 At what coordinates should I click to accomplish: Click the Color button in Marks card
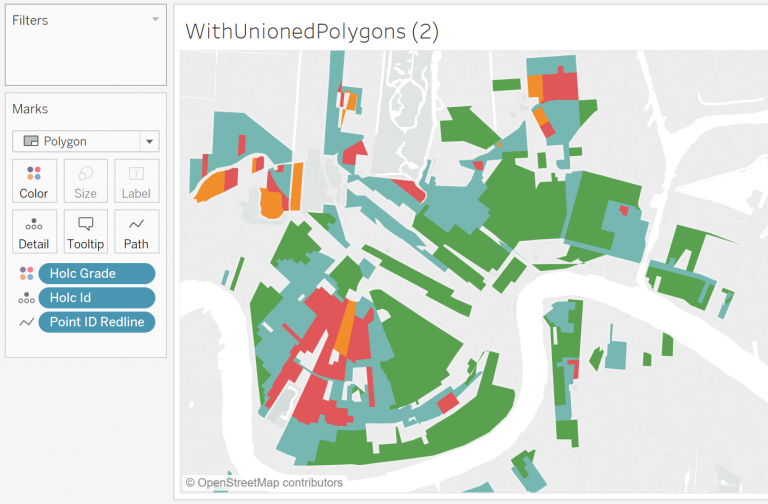34,180
